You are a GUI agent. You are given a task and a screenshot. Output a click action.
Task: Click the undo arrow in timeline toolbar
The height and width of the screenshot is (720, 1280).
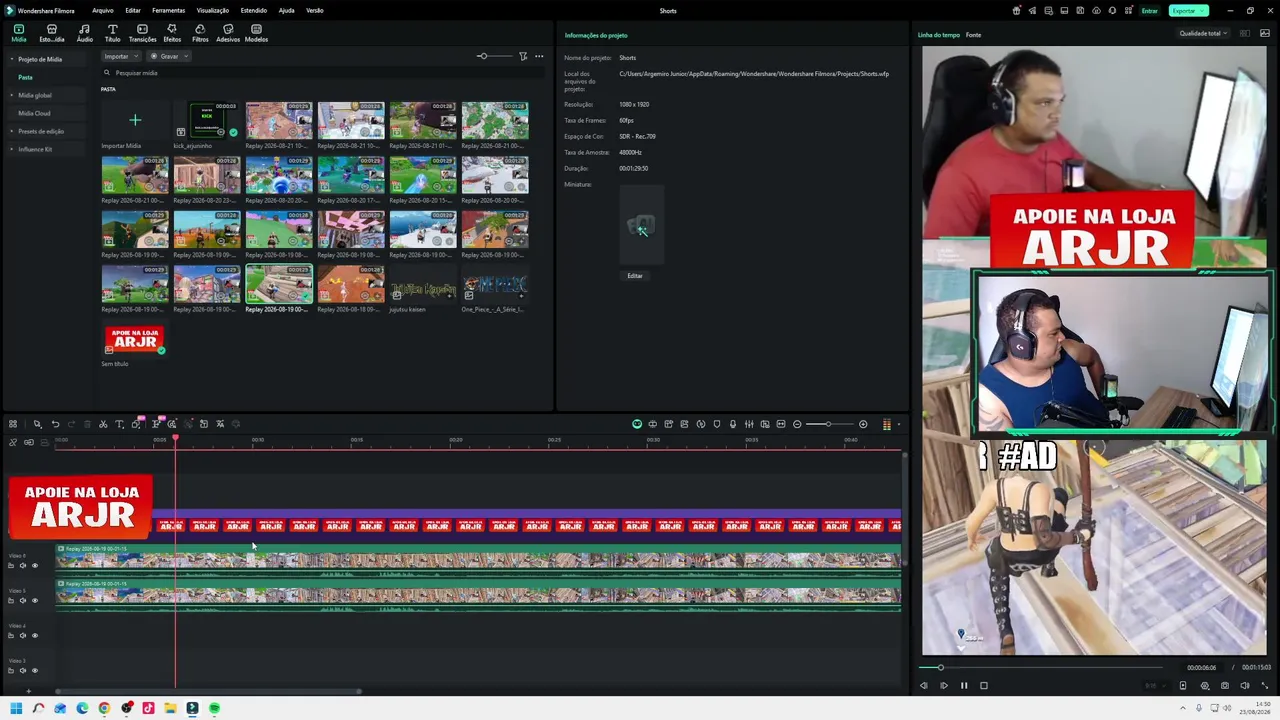click(55, 424)
